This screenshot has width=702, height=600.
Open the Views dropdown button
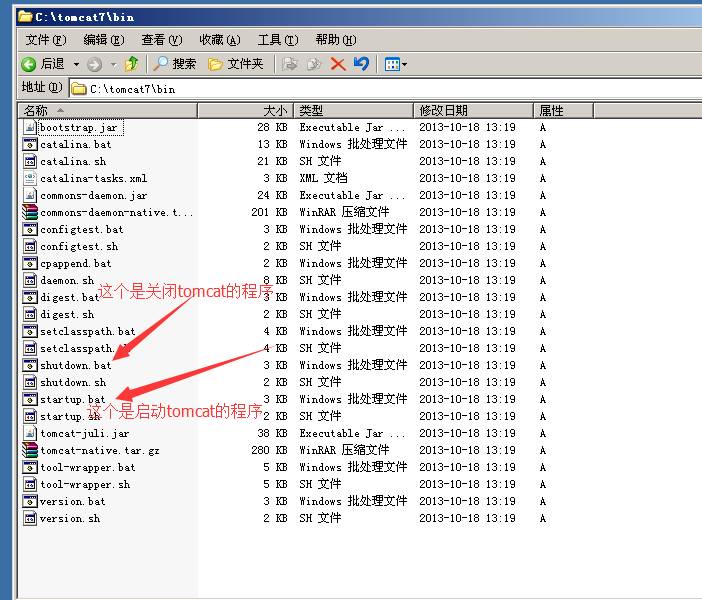[396, 64]
